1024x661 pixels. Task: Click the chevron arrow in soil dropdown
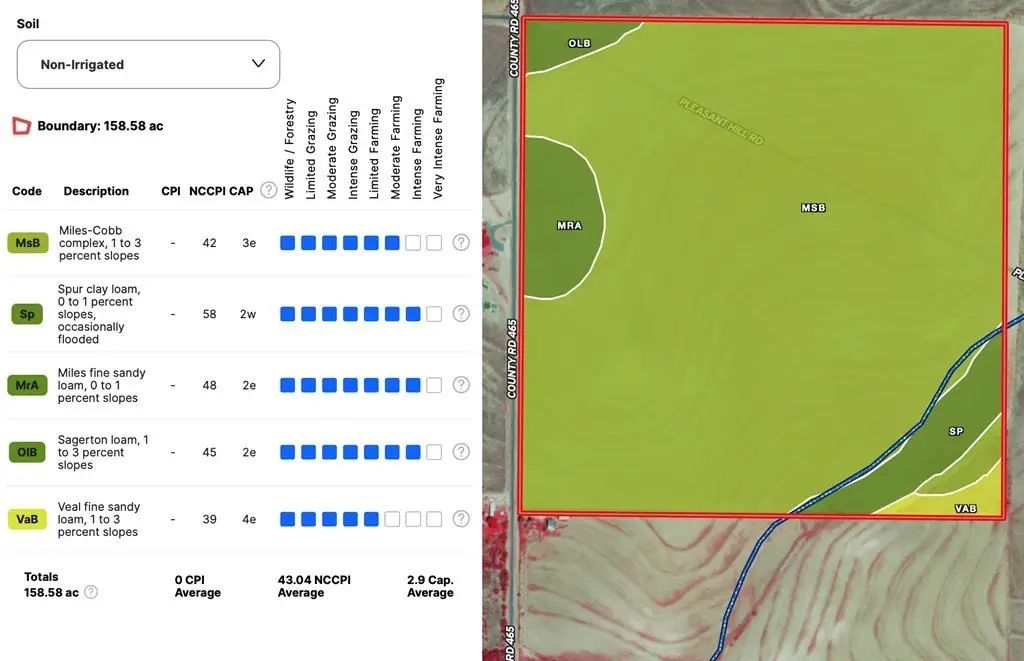(258, 64)
